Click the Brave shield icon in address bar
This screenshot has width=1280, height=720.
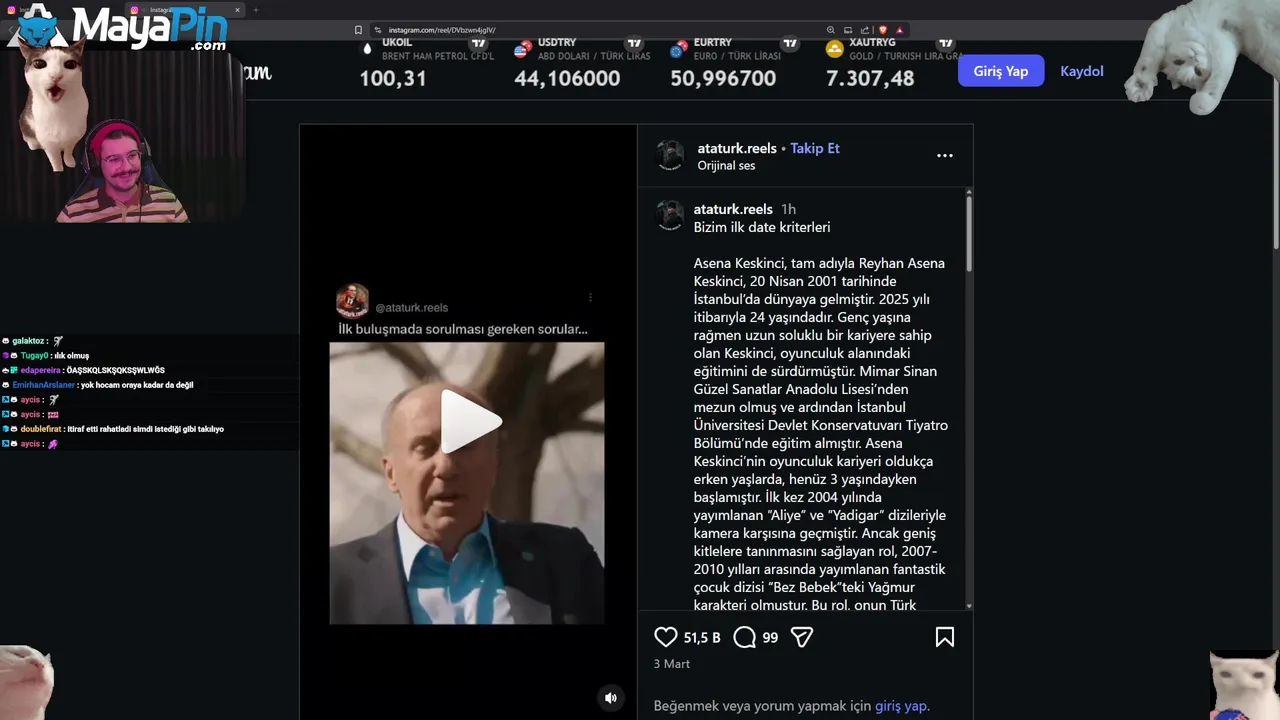[x=883, y=30]
